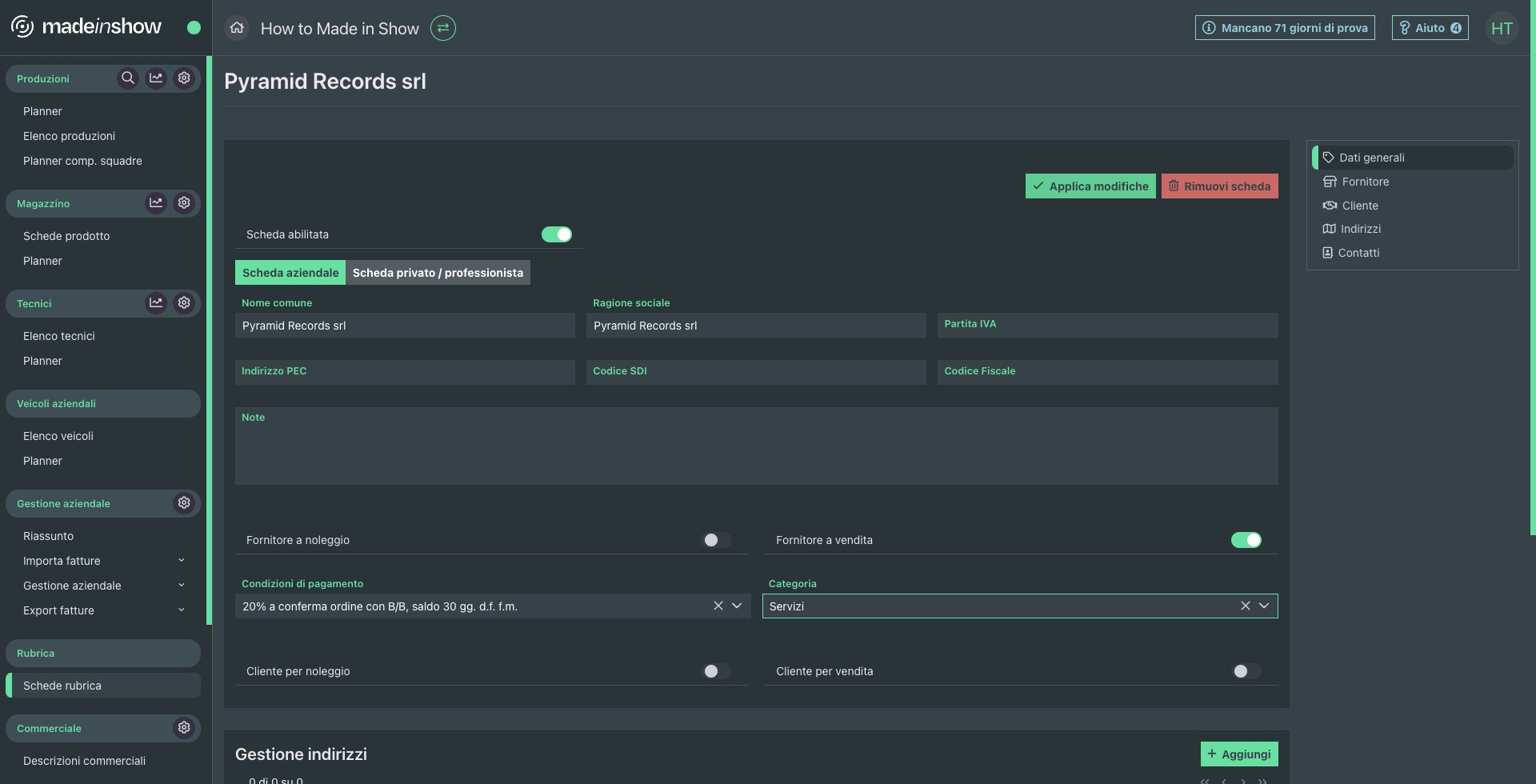Screen dimensions: 1536x784
Task: Open Elenco veicoli in sidebar
Action: pyautogui.click(x=58, y=436)
